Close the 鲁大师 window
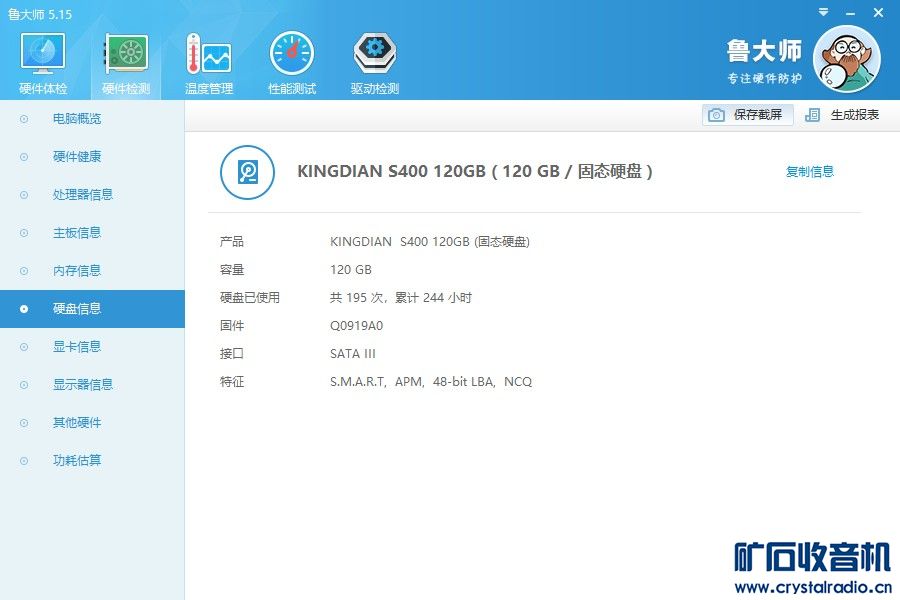This screenshot has height=600, width=900. [x=878, y=13]
